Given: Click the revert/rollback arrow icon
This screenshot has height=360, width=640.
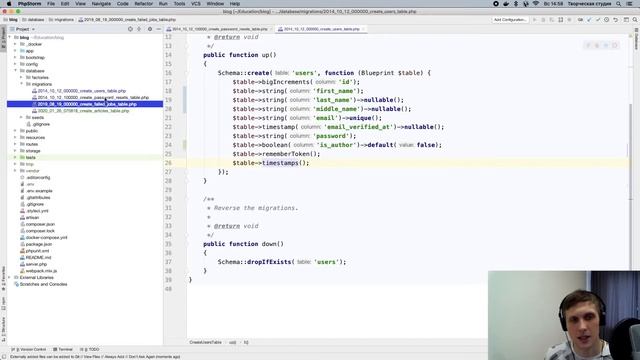Looking at the screenshot, I should (x=616, y=20).
